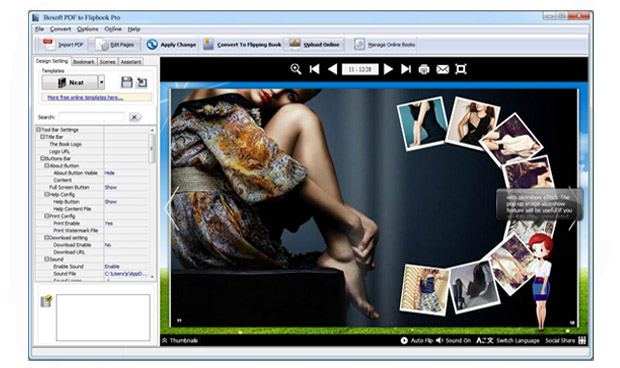This screenshot has width=620, height=368.
Task: Go to the last page button
Action: point(406,69)
